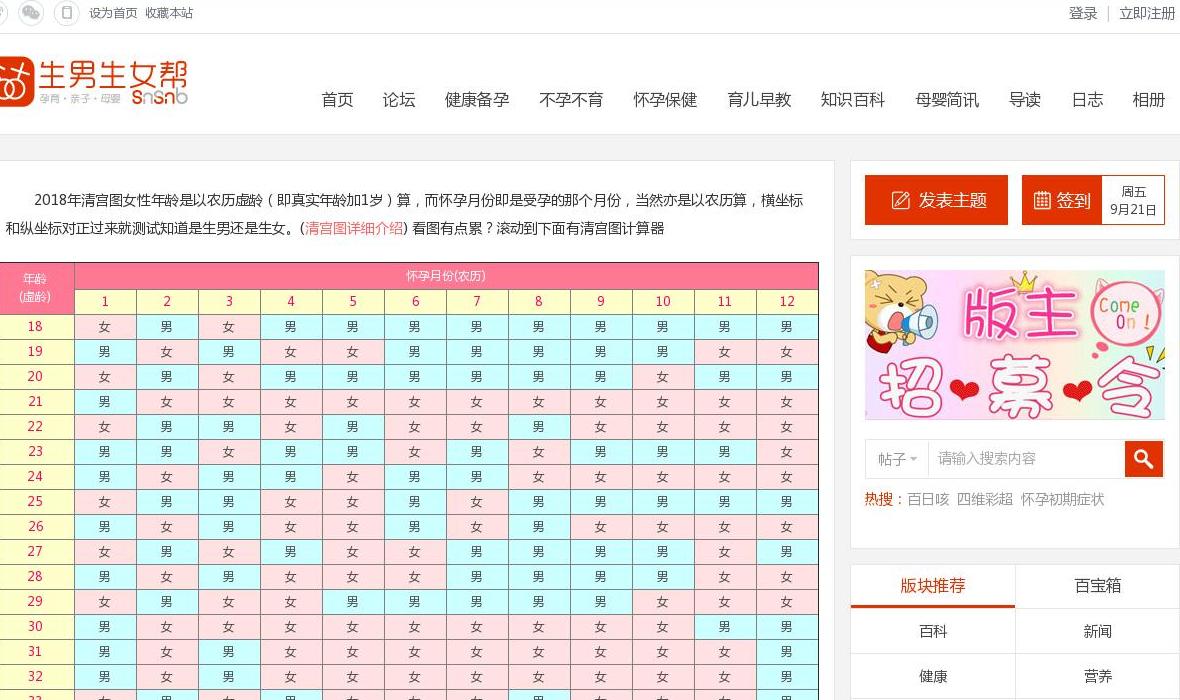Click the 立即注册 register link
This screenshot has width=1180, height=700.
pyautogui.click(x=1147, y=13)
